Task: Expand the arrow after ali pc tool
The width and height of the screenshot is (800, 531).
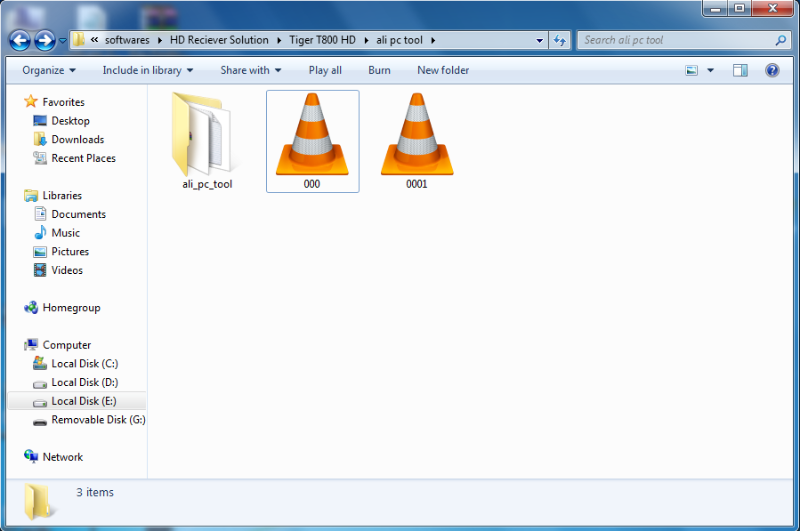Action: 433,40
